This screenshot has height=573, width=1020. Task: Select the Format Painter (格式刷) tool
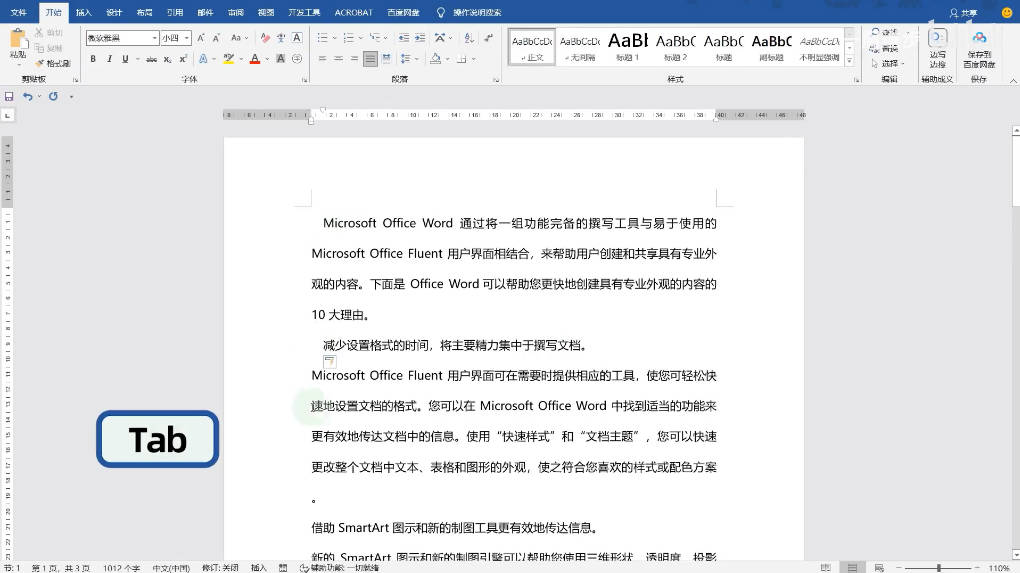click(57, 63)
